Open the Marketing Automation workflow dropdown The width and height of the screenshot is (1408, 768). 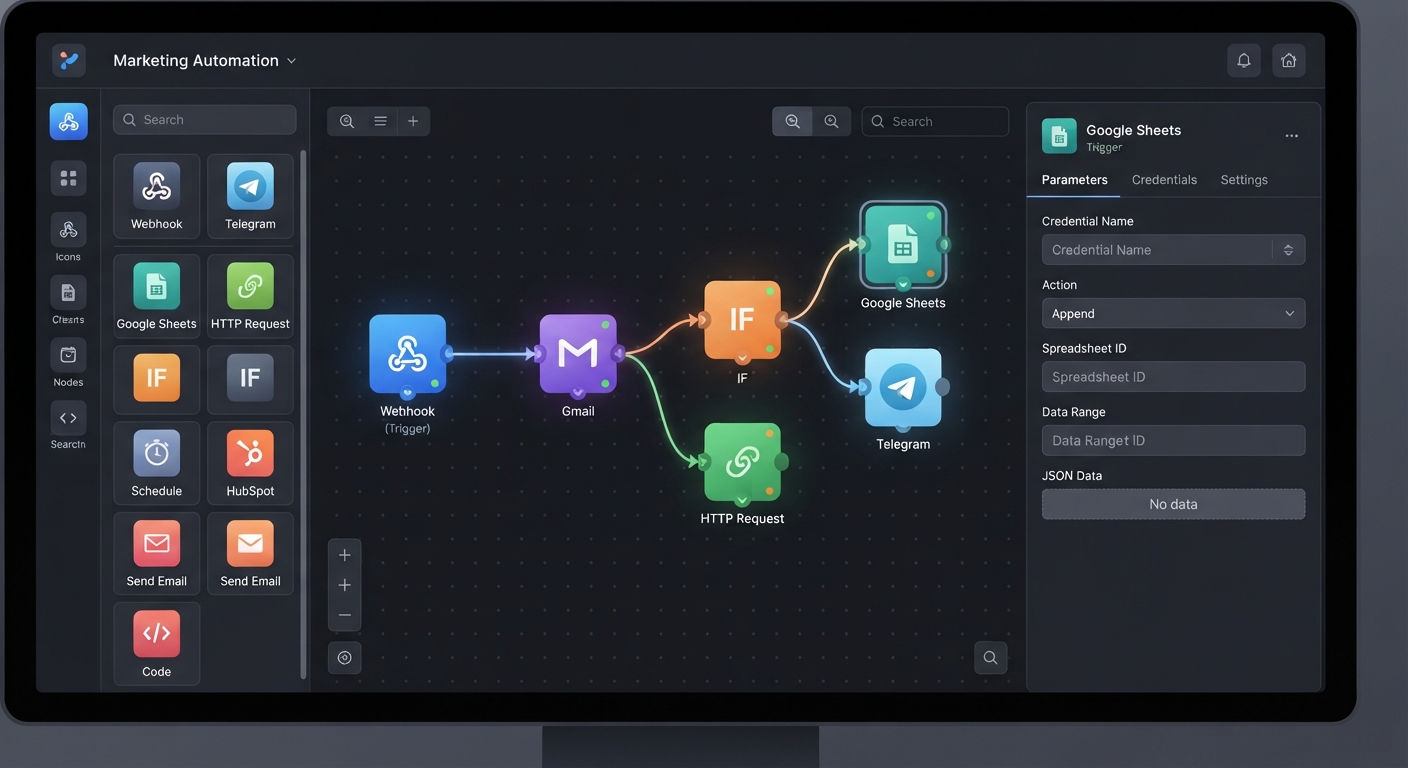205,60
